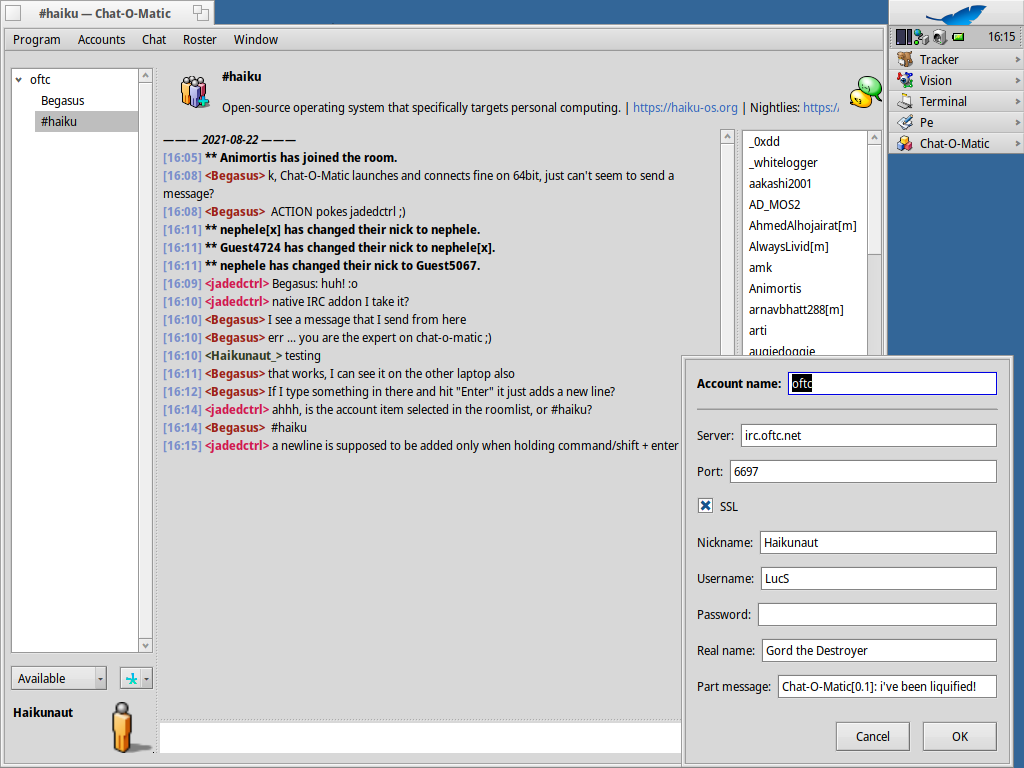
Task: Expand the Pe submenu arrow
Action: point(1017,122)
